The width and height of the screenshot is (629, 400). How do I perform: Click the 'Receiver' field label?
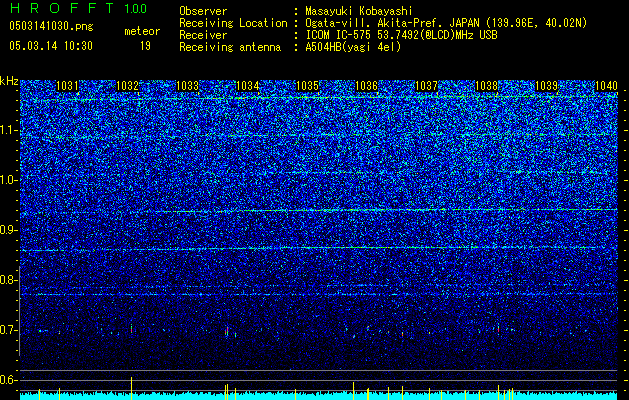[203, 35]
